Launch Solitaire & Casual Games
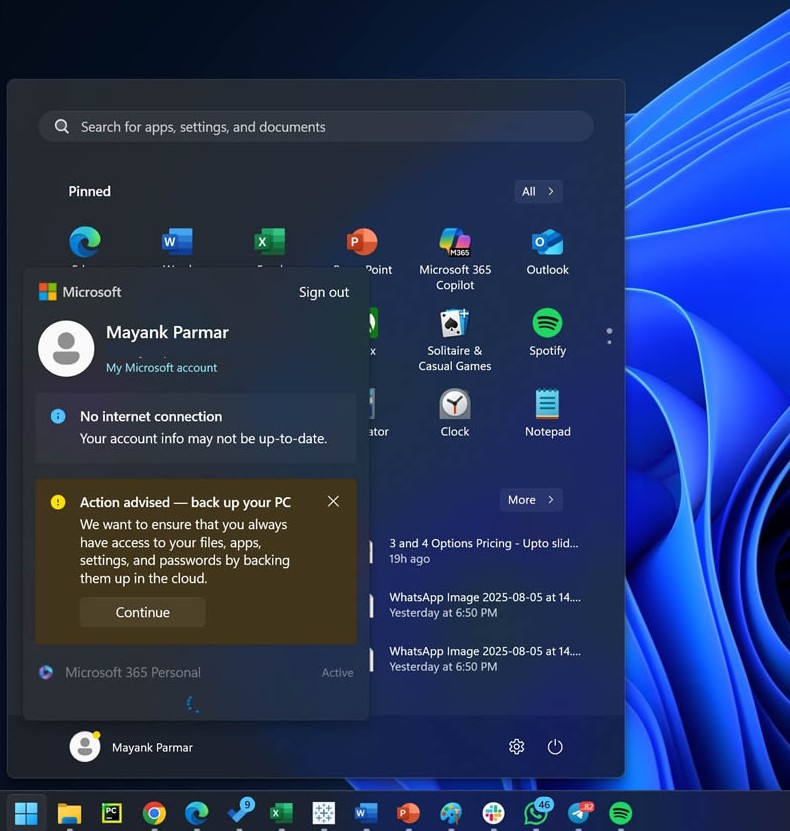This screenshot has width=790, height=831. click(x=455, y=340)
